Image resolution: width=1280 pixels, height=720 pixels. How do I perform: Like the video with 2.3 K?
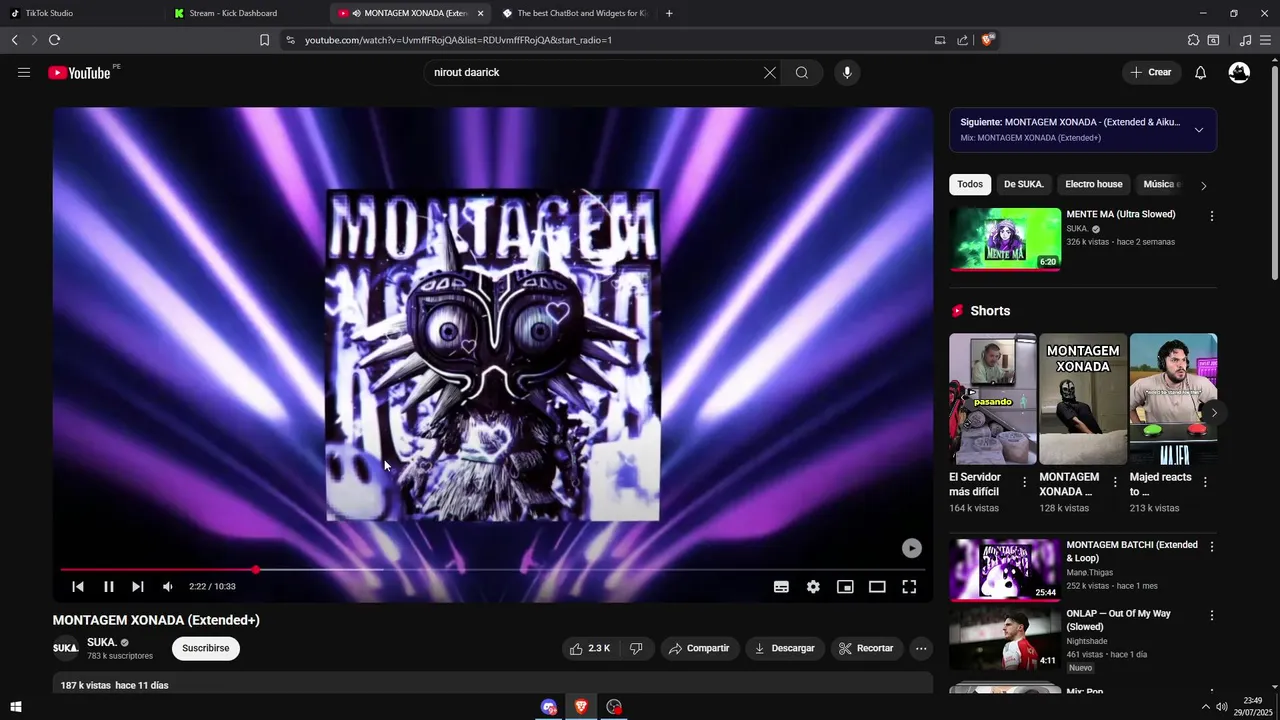[x=590, y=648]
